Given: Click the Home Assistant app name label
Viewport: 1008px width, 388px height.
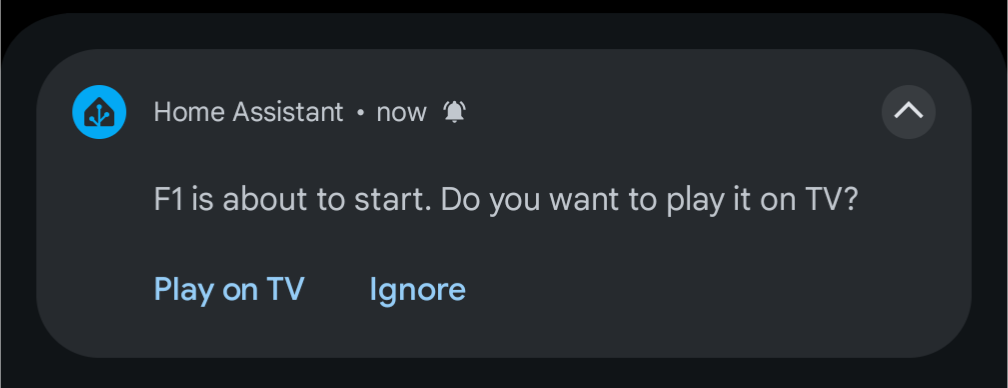Looking at the screenshot, I should pos(248,112).
